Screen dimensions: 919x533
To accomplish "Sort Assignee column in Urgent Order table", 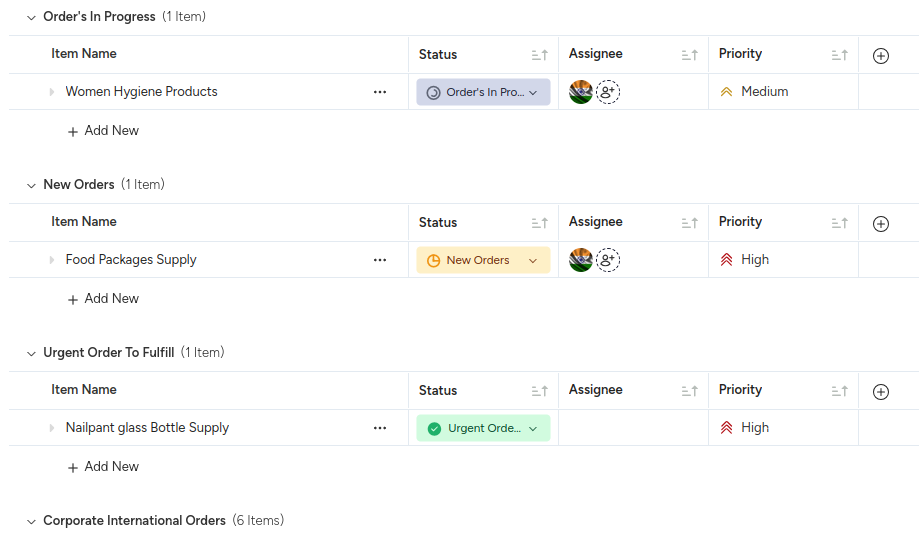I will 689,392.
